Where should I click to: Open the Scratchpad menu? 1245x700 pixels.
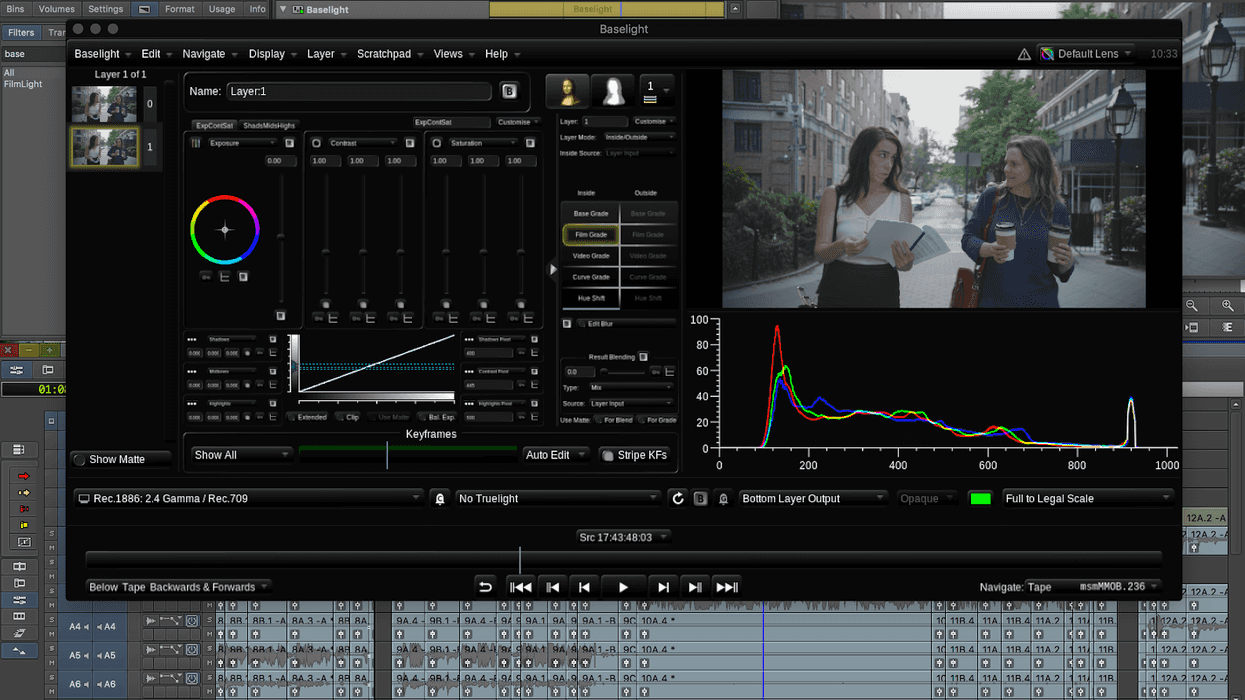[390, 54]
